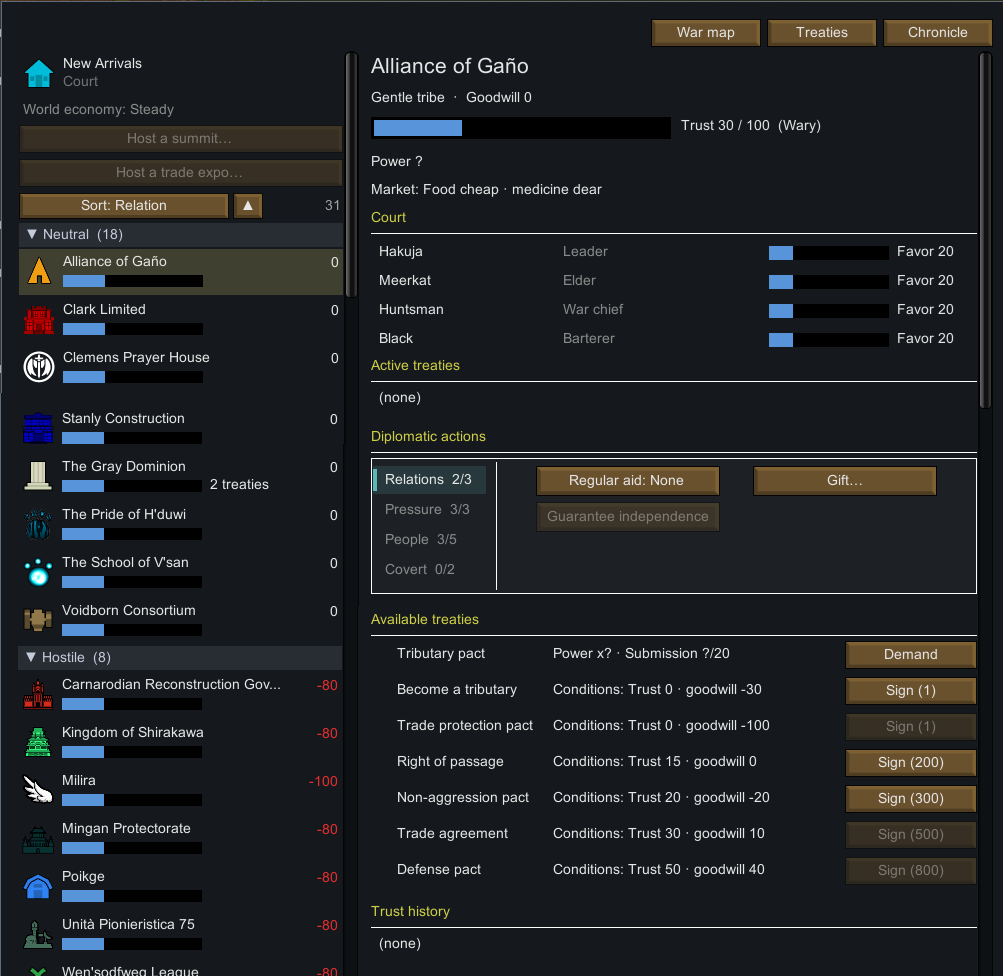Open the Sort: Relation selector
Screen dimensions: 1003x976
pyautogui.click(x=123, y=205)
